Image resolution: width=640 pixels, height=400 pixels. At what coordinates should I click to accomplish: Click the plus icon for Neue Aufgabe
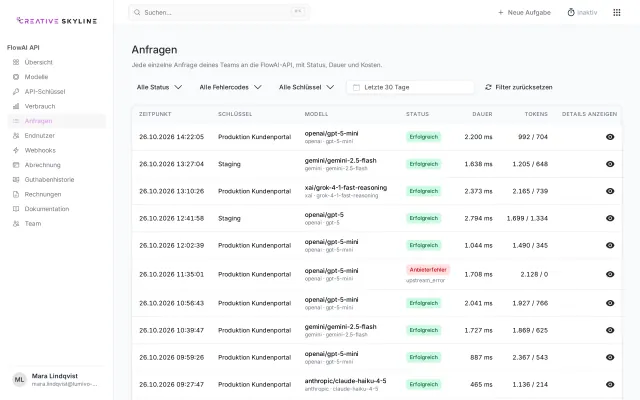501,13
